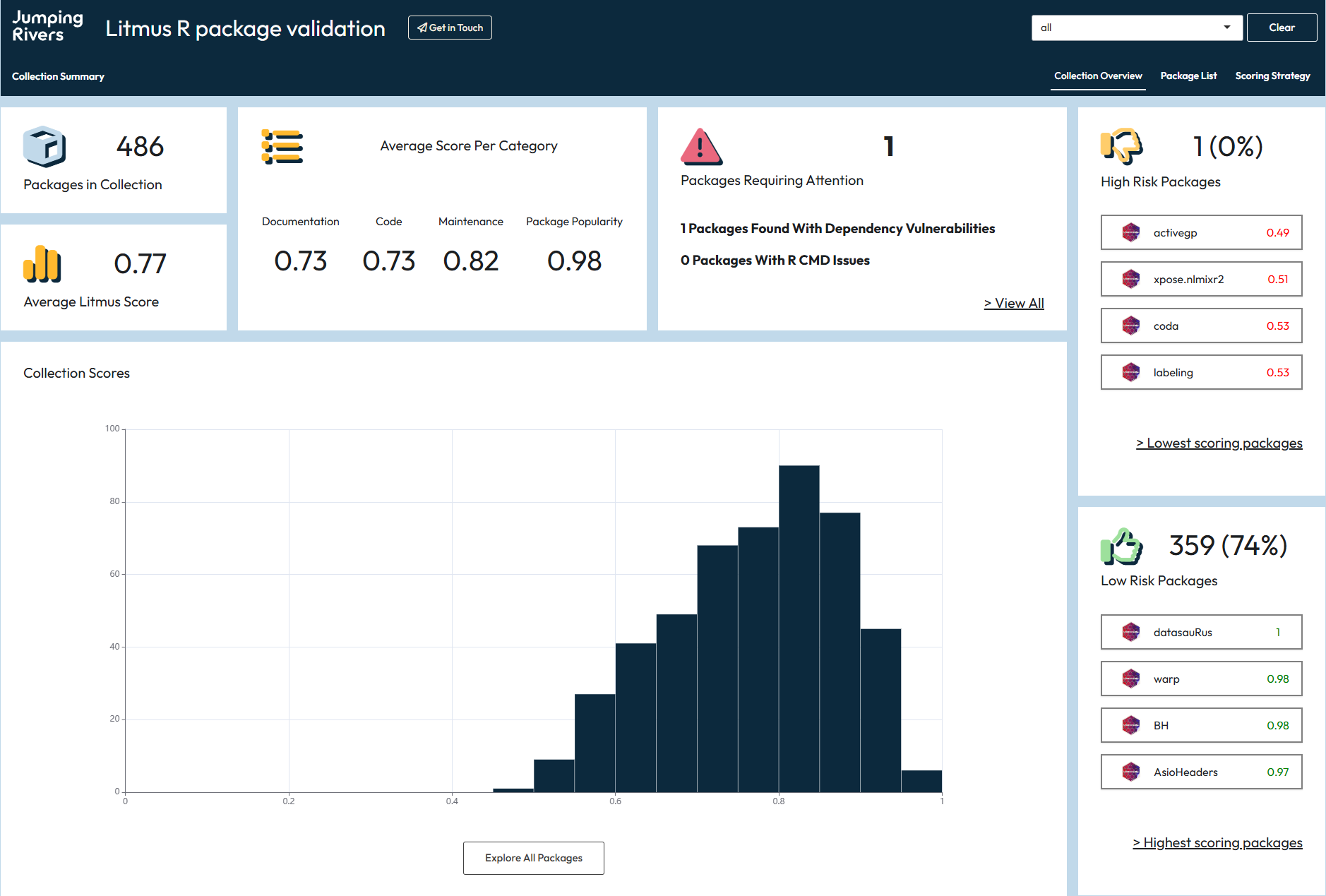The height and width of the screenshot is (896, 1326).
Task: Click the Jumping Rivers logo
Action: (x=47, y=27)
